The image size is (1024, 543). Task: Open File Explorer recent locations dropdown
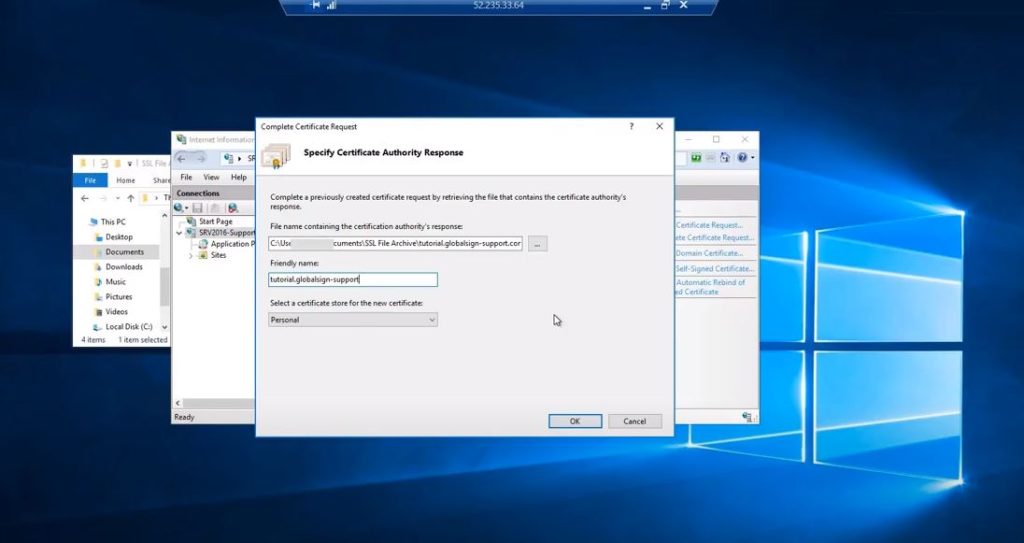pos(118,198)
